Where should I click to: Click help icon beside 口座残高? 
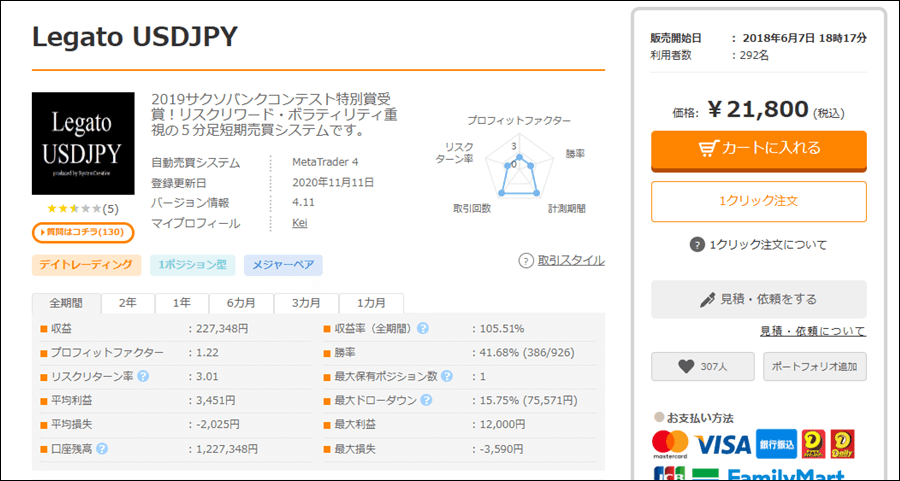click(x=102, y=448)
